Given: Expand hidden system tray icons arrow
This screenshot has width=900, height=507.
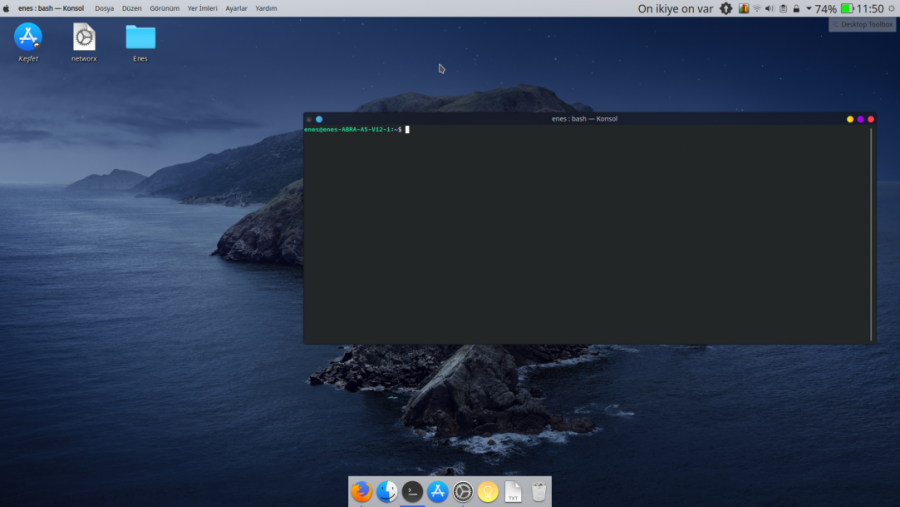Looking at the screenshot, I should 808,8.
